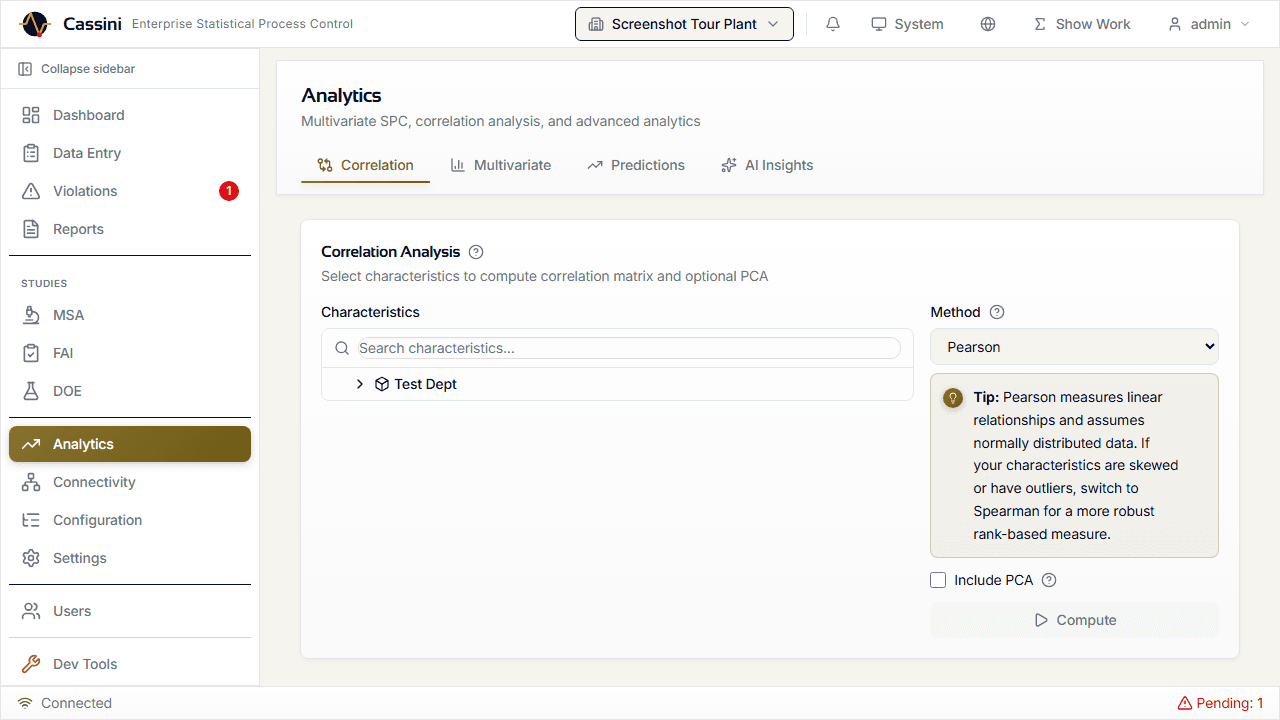The height and width of the screenshot is (720, 1280).
Task: Click the Connectivity network icon
Action: 31,481
